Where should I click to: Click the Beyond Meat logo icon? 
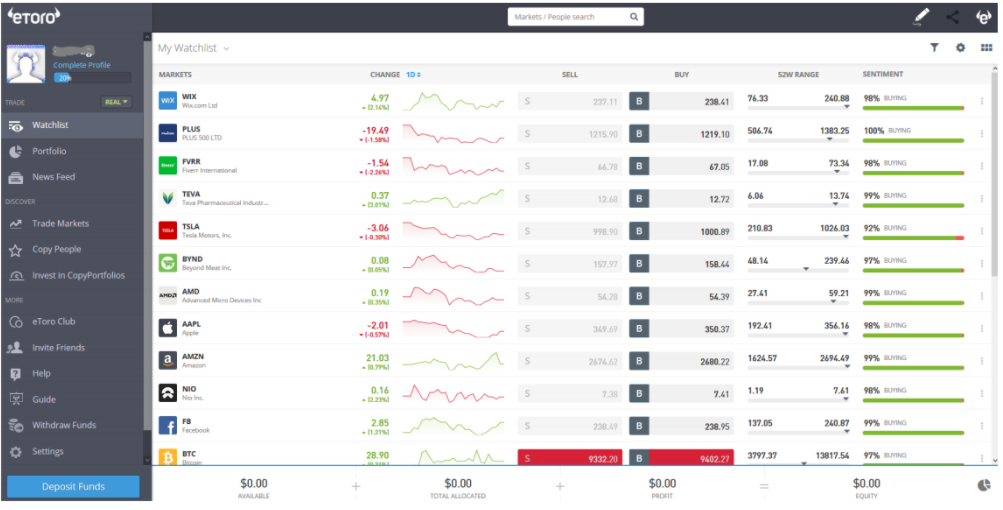[x=168, y=263]
